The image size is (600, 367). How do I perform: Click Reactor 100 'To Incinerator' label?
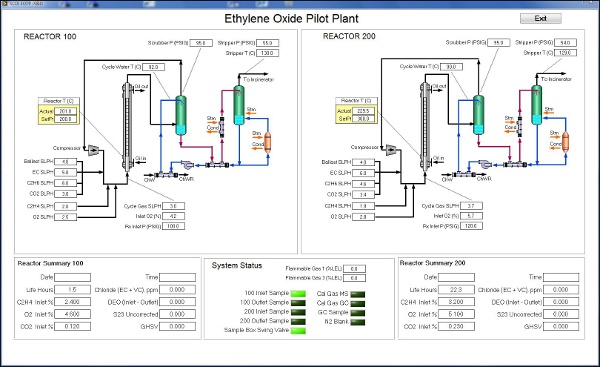click(x=259, y=80)
